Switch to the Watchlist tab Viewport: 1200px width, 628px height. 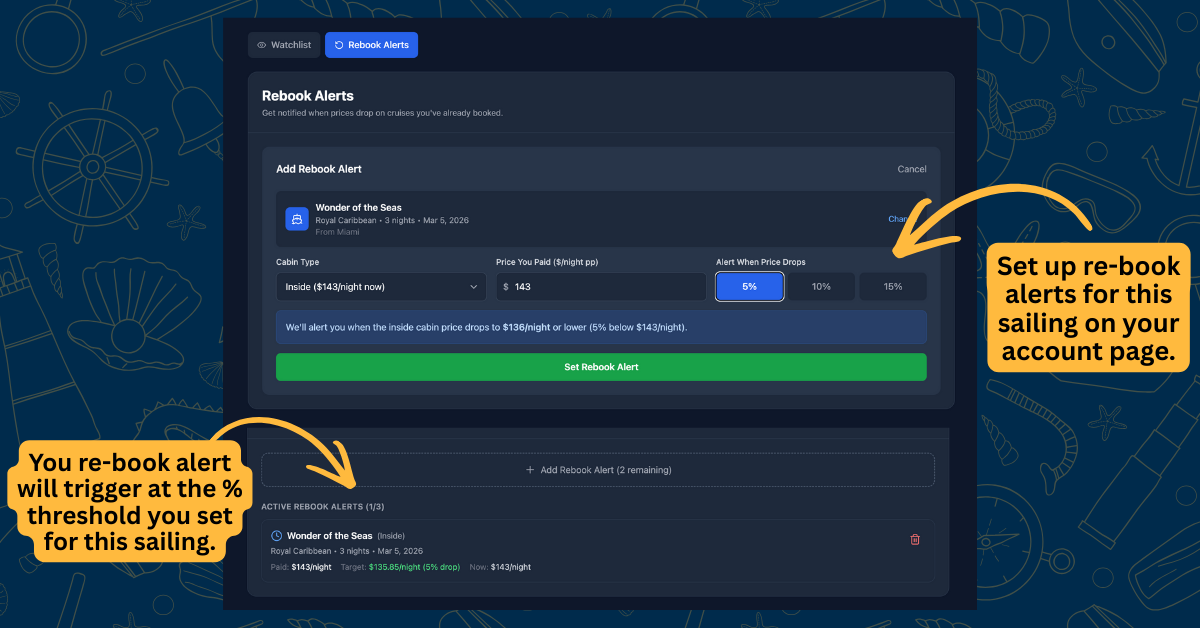point(284,44)
